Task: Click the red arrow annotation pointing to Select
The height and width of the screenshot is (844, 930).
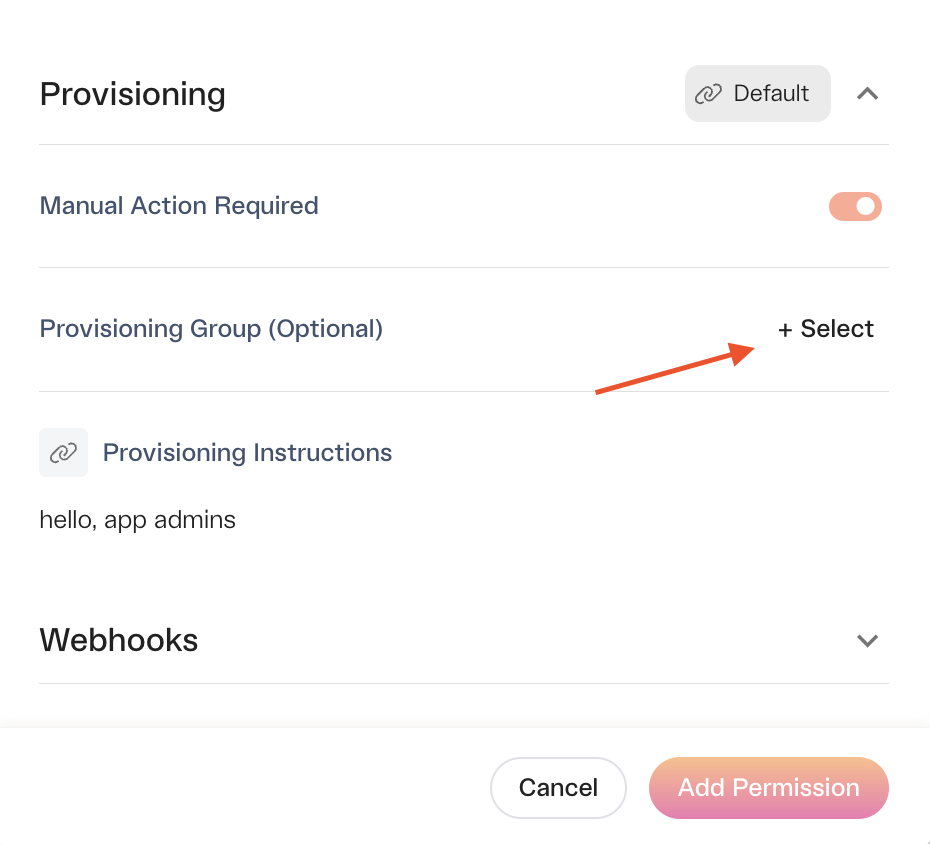Action: [x=674, y=368]
